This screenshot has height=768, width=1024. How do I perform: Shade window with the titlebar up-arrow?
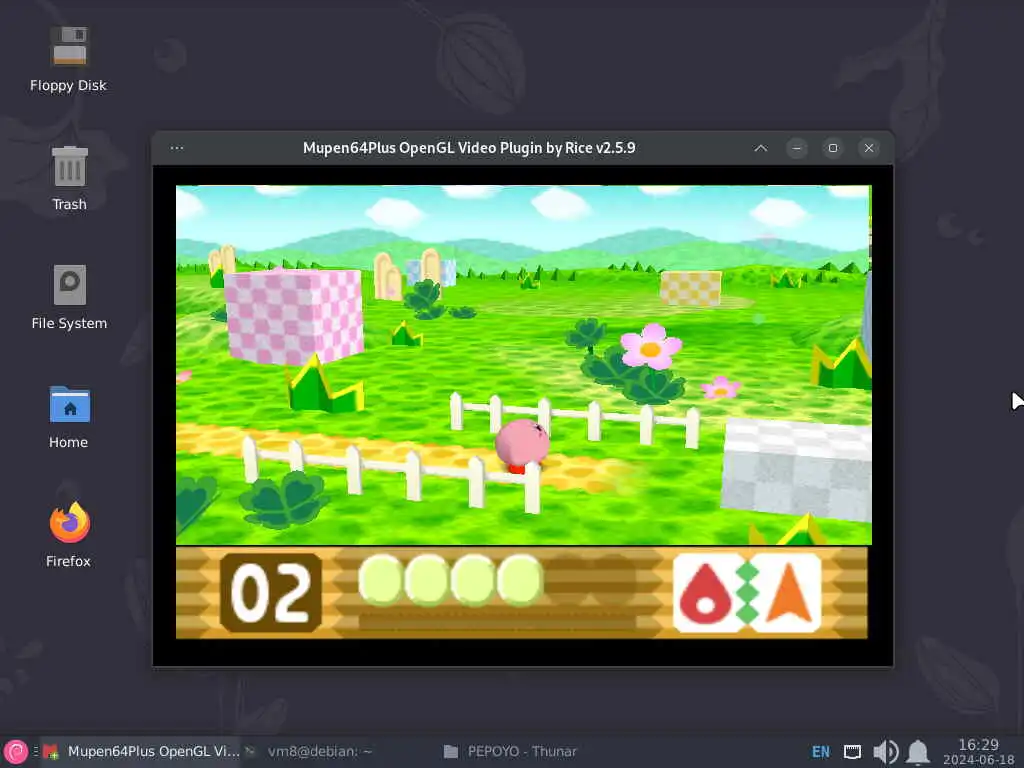pyautogui.click(x=761, y=148)
